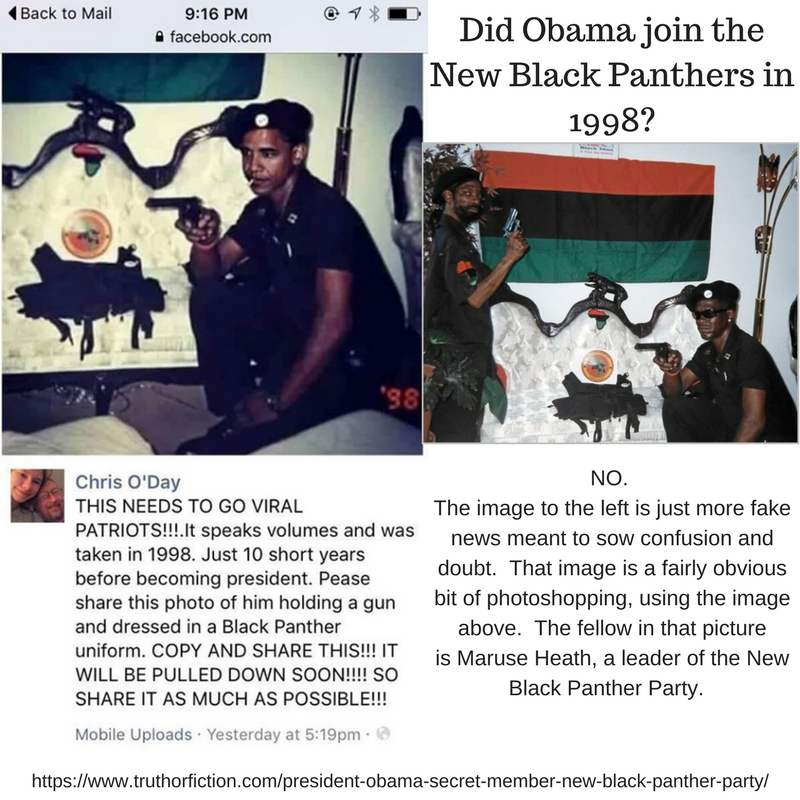Click the NO. answer paragraph
Viewport: 800px width, 800px height.
click(x=611, y=583)
